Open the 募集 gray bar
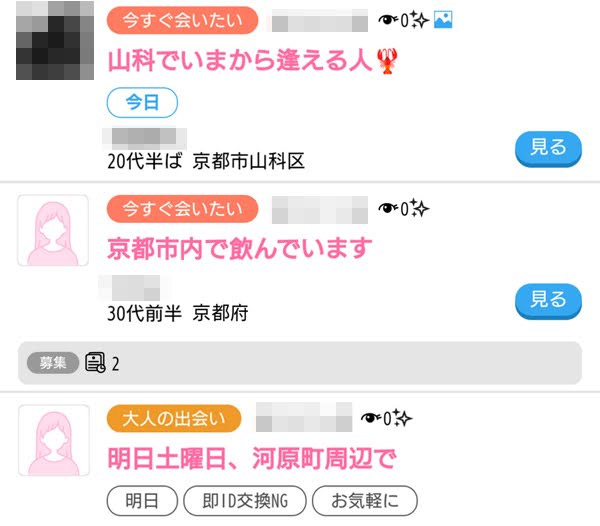 (x=300, y=363)
